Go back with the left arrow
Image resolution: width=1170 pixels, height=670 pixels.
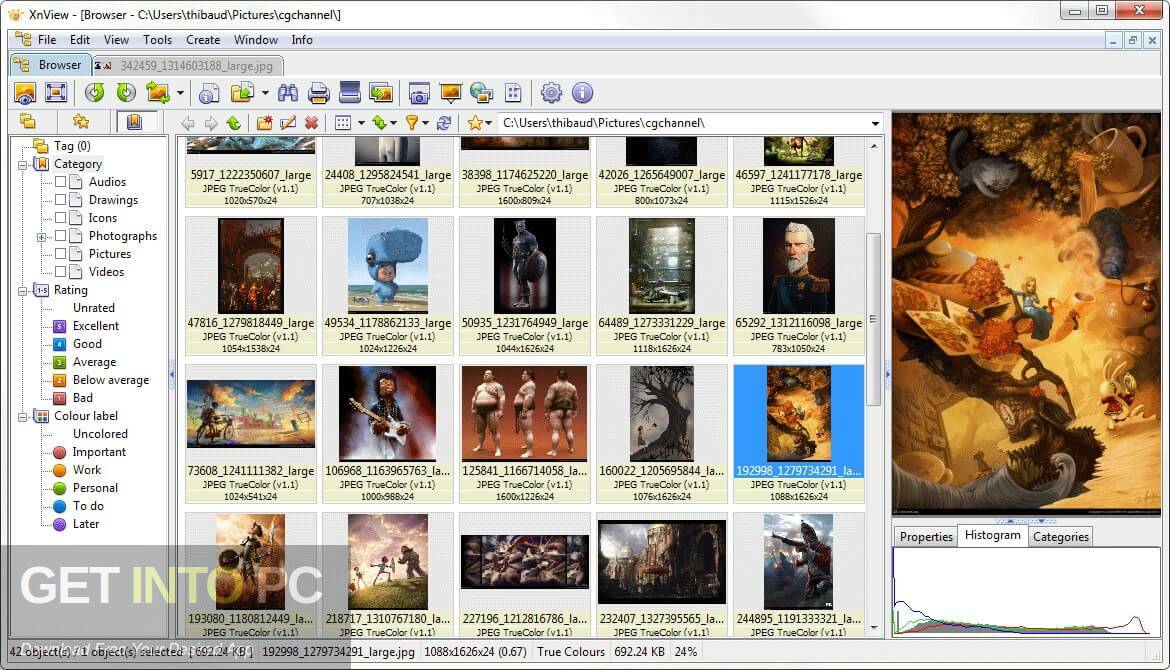pos(188,123)
